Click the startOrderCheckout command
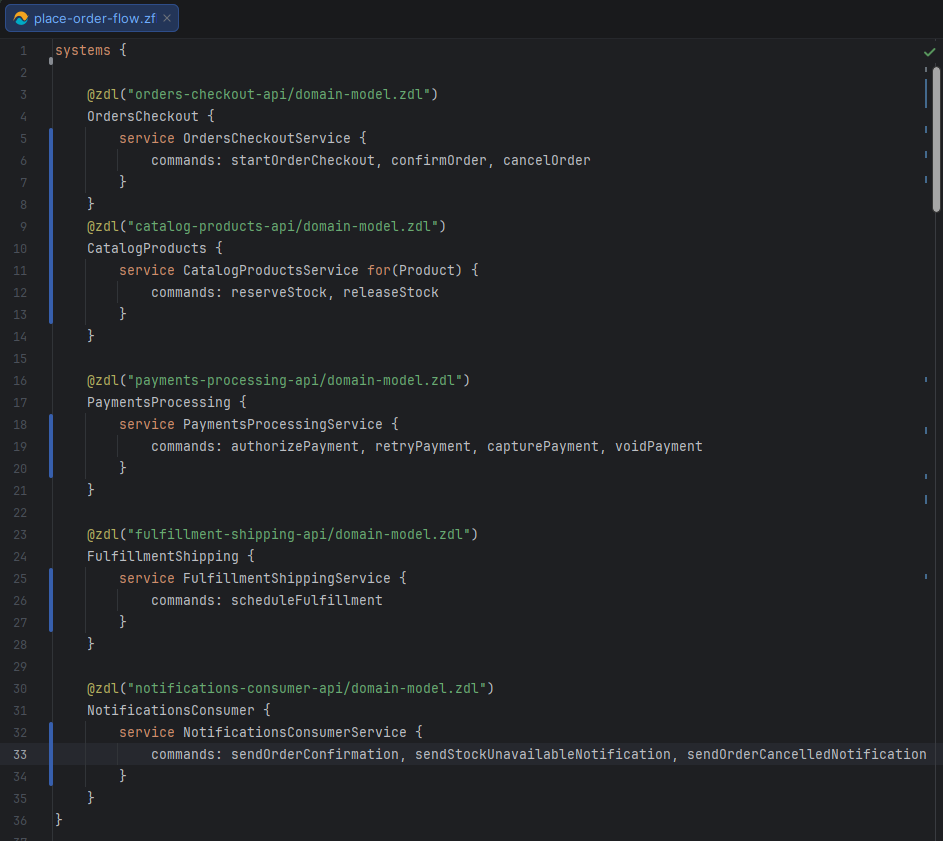 (x=303, y=161)
